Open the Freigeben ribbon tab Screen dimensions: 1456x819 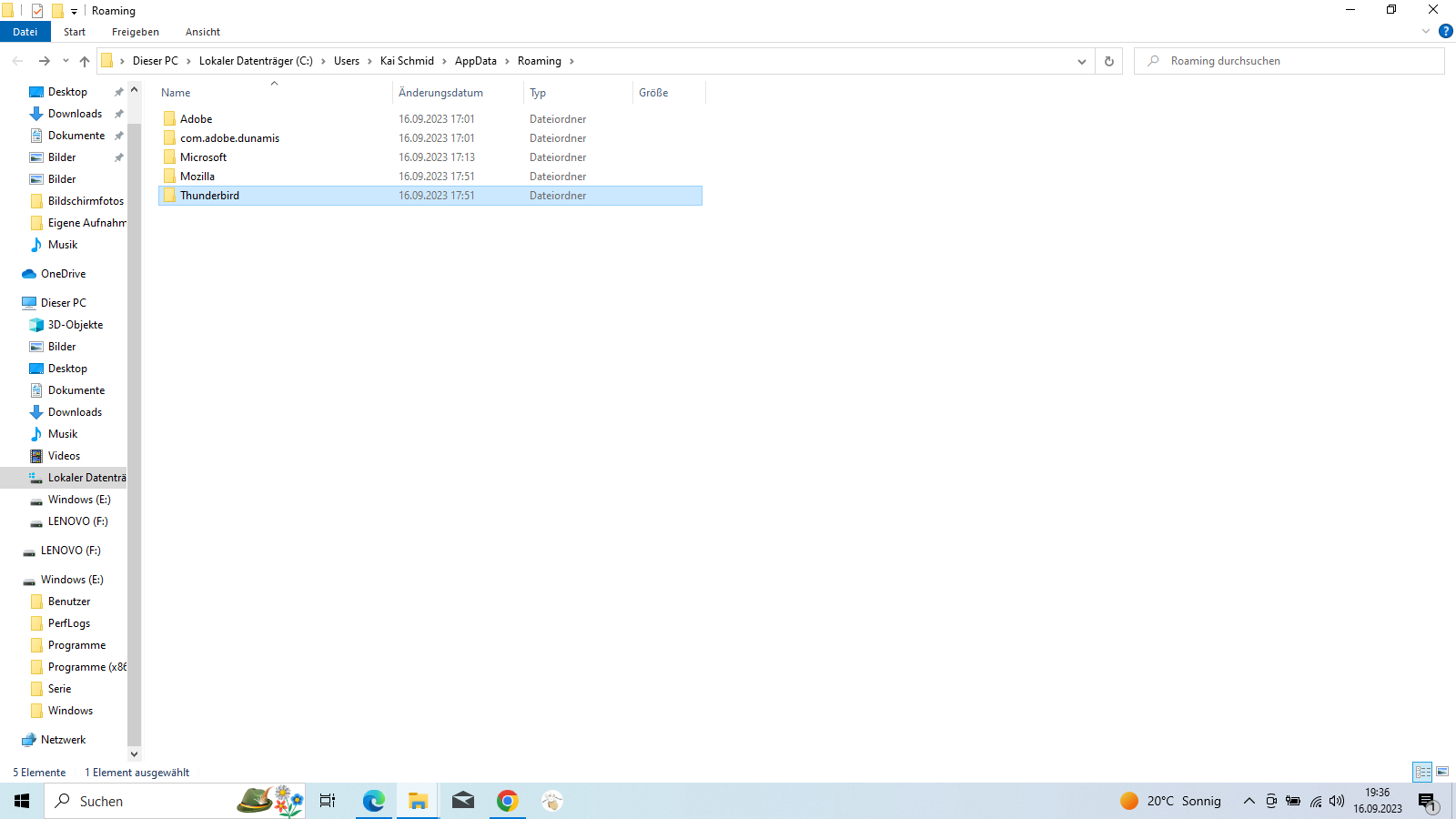pyautogui.click(x=136, y=32)
